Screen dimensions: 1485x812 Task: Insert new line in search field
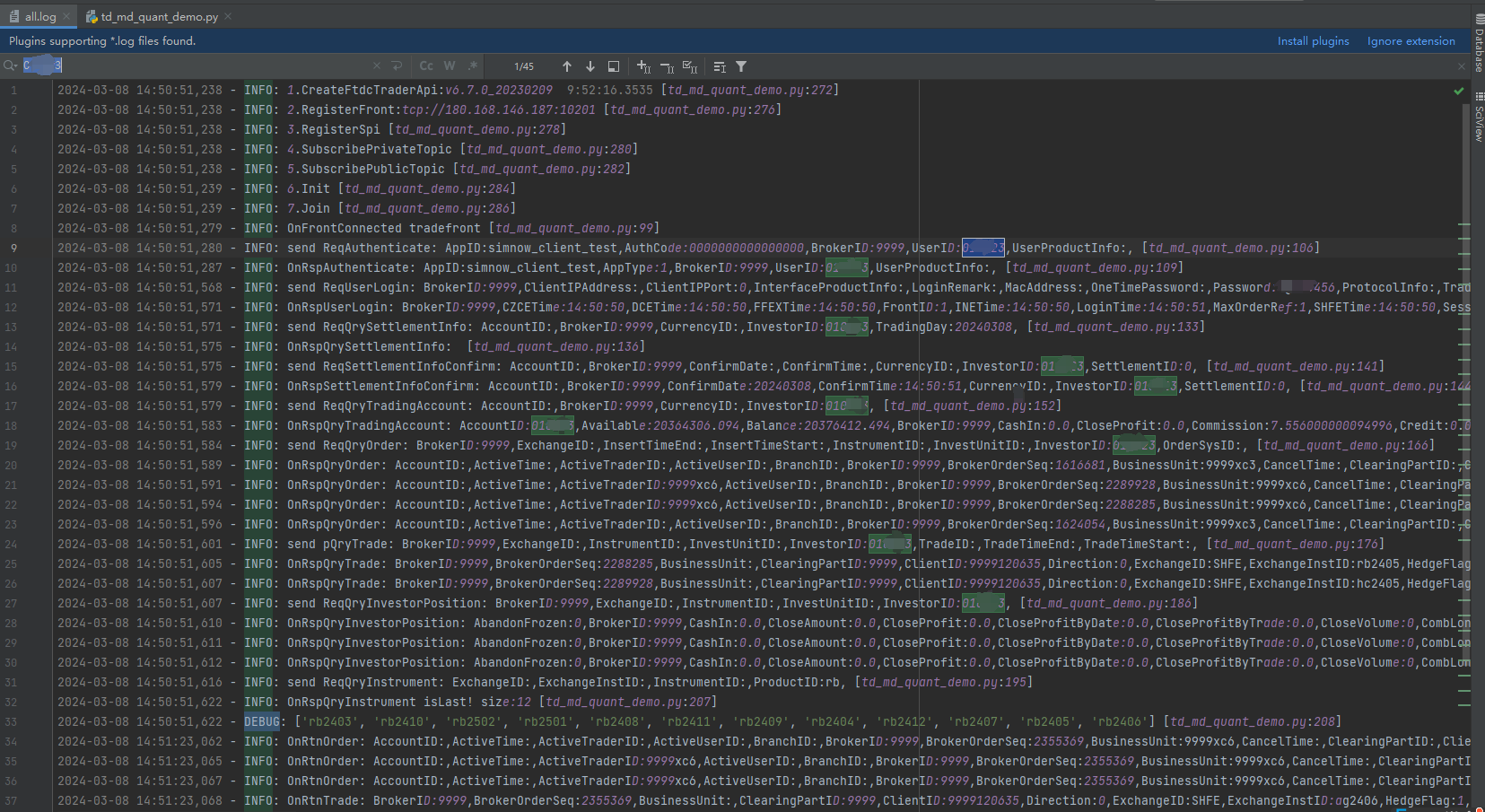pyautogui.click(x=397, y=65)
